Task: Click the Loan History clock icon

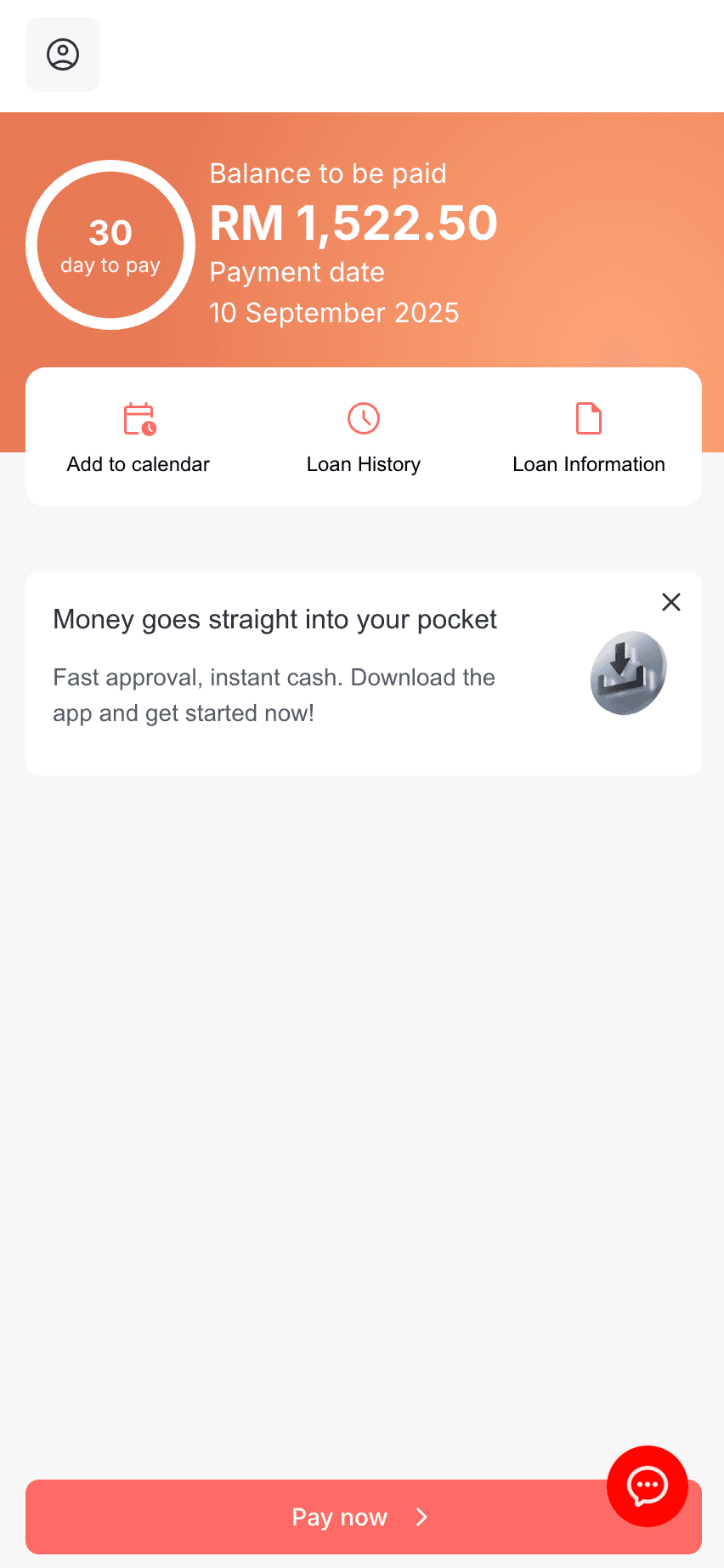Action: tap(364, 418)
